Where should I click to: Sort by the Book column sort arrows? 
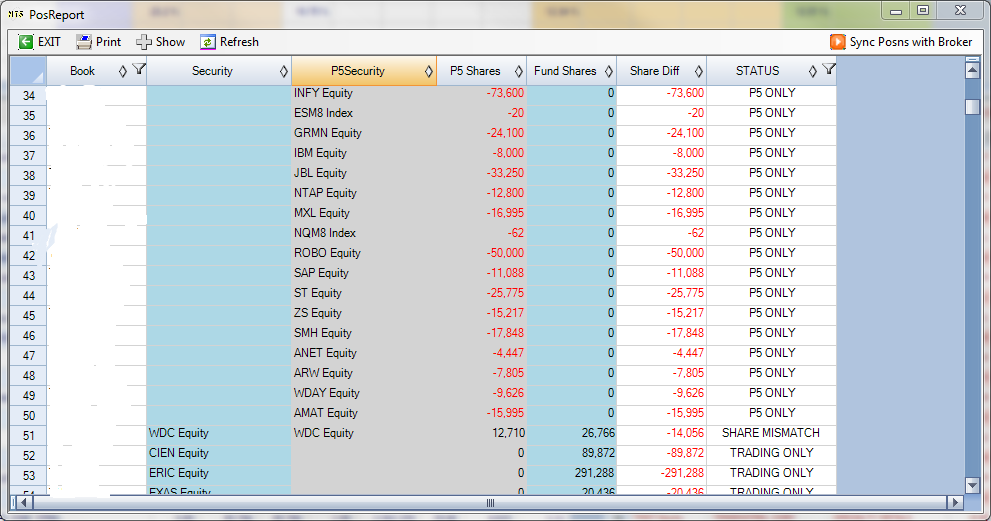pyautogui.click(x=123, y=71)
